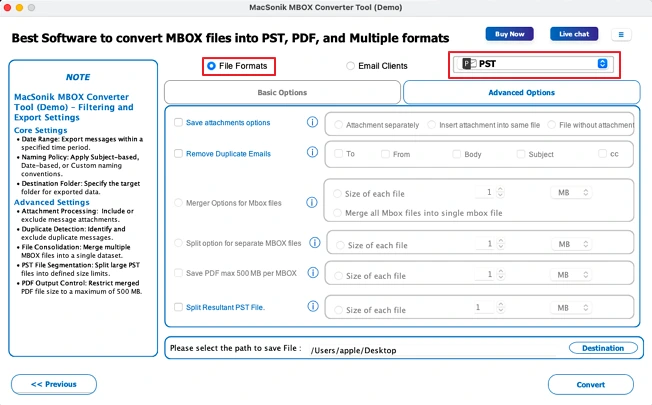The image size is (652, 405).
Task: Choose Attachment separately option
Action: tap(338, 125)
